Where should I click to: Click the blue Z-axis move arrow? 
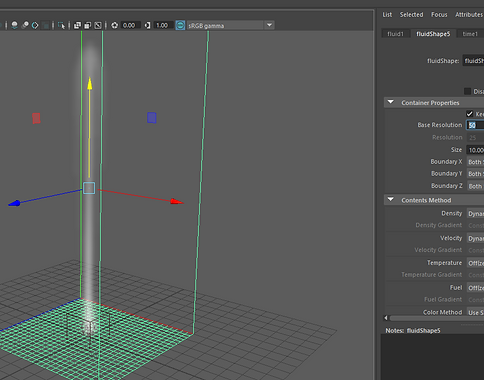[x=15, y=203]
